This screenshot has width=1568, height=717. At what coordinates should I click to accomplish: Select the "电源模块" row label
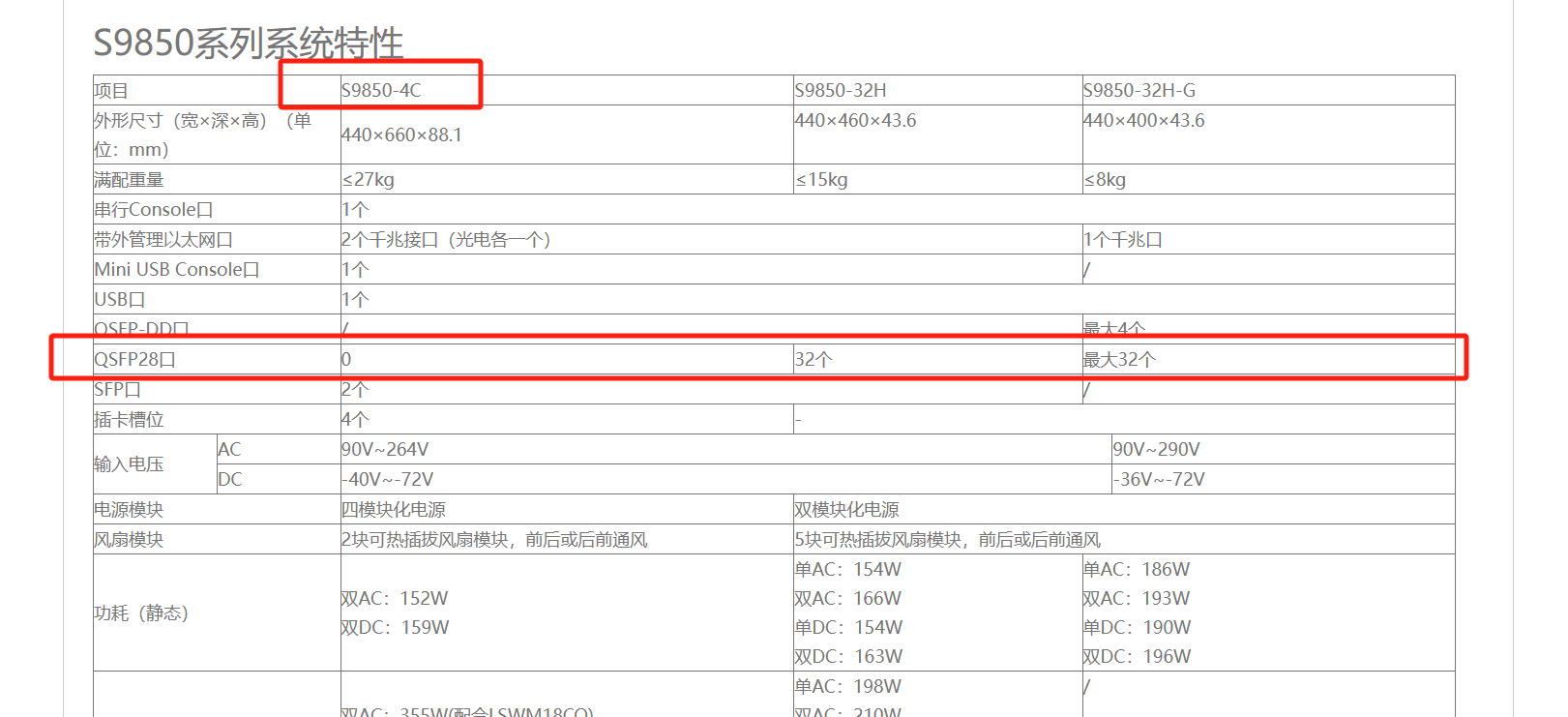click(x=129, y=510)
